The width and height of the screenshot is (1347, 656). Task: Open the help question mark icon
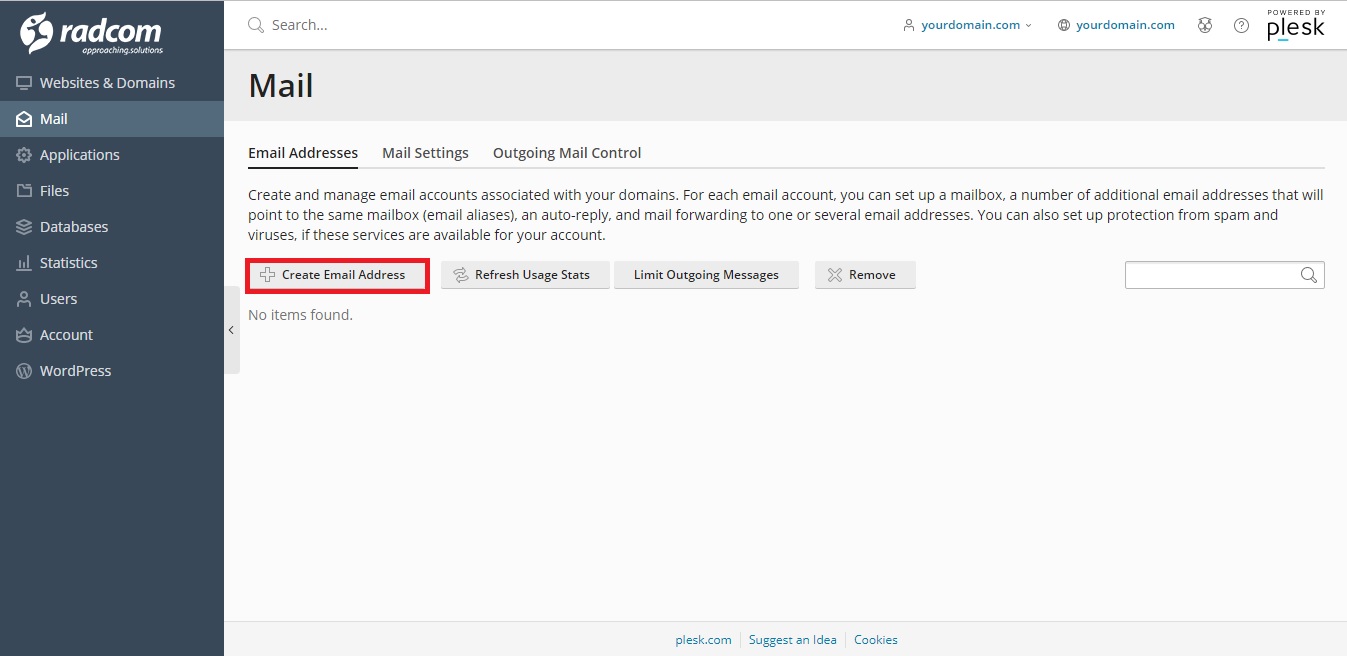(1241, 25)
